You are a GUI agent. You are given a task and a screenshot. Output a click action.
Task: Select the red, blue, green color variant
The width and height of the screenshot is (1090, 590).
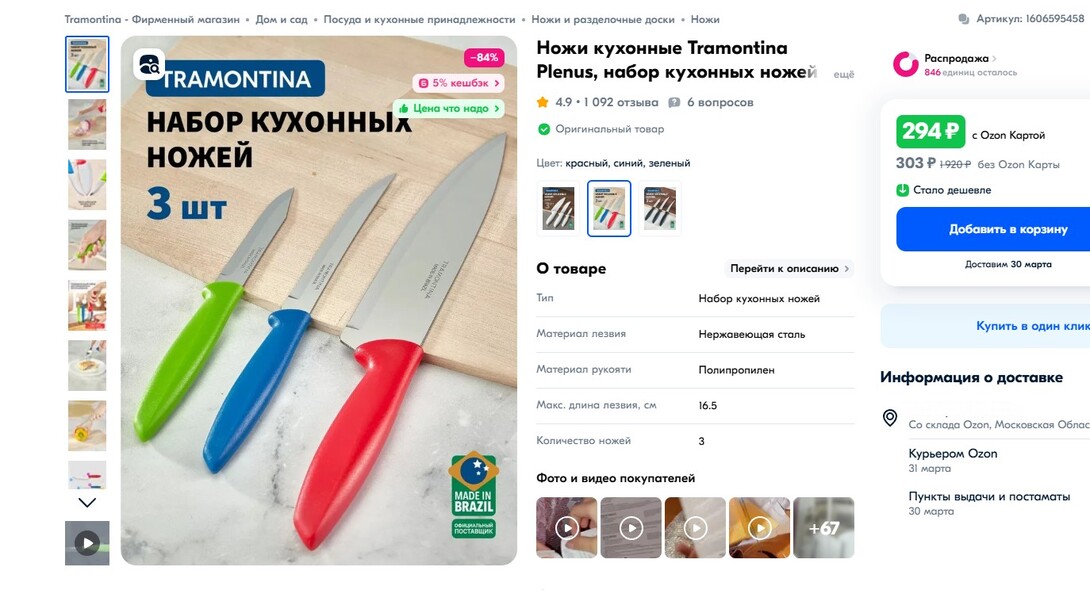coord(609,208)
